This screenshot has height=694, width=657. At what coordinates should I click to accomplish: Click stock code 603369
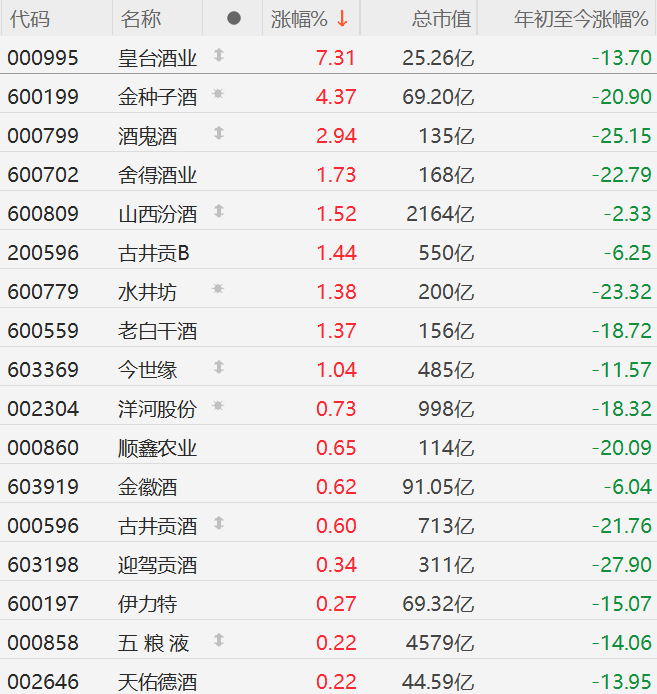point(43,370)
